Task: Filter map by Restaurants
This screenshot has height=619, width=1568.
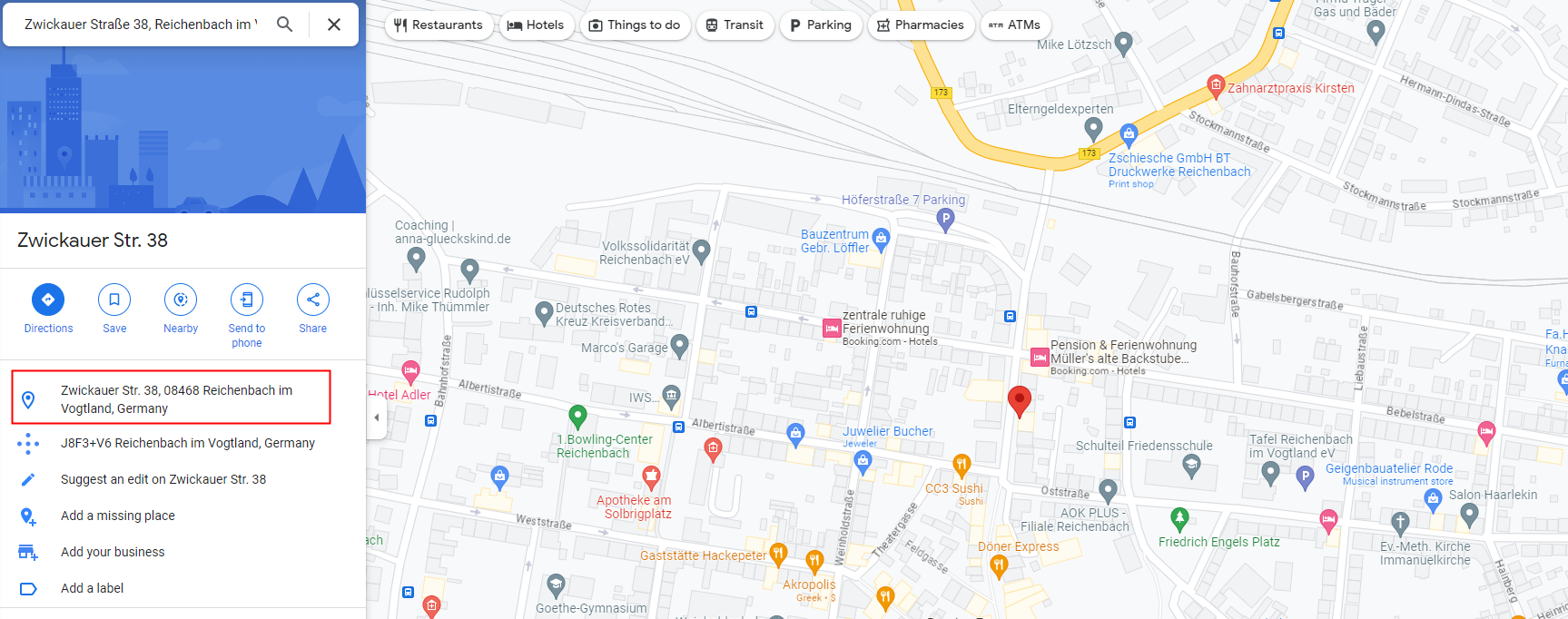Action: [x=439, y=25]
